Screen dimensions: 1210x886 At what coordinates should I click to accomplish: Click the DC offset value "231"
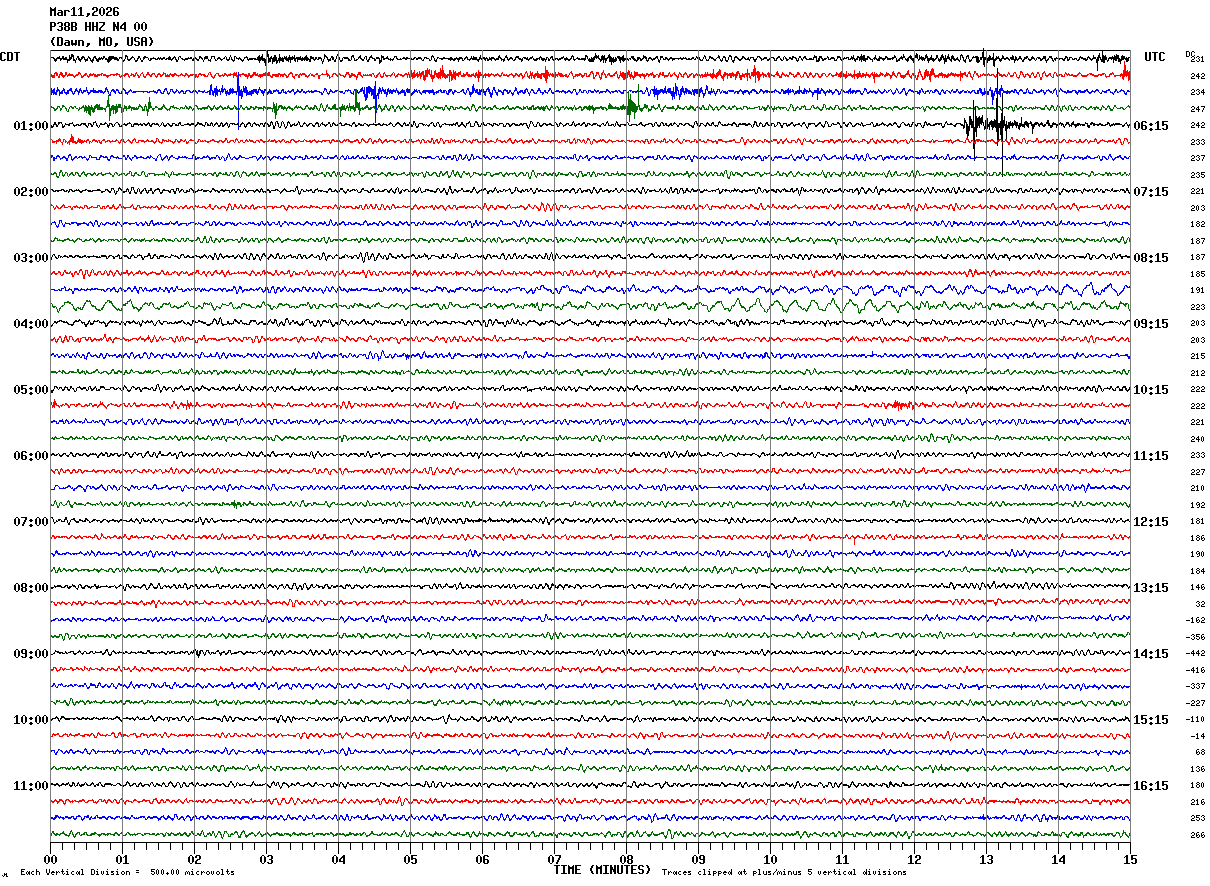coord(1198,60)
